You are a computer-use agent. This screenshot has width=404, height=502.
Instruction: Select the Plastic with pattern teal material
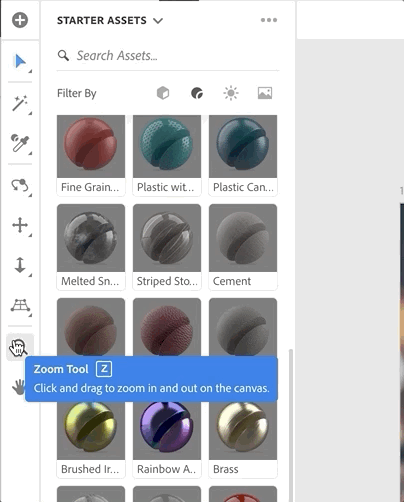[x=167, y=146]
